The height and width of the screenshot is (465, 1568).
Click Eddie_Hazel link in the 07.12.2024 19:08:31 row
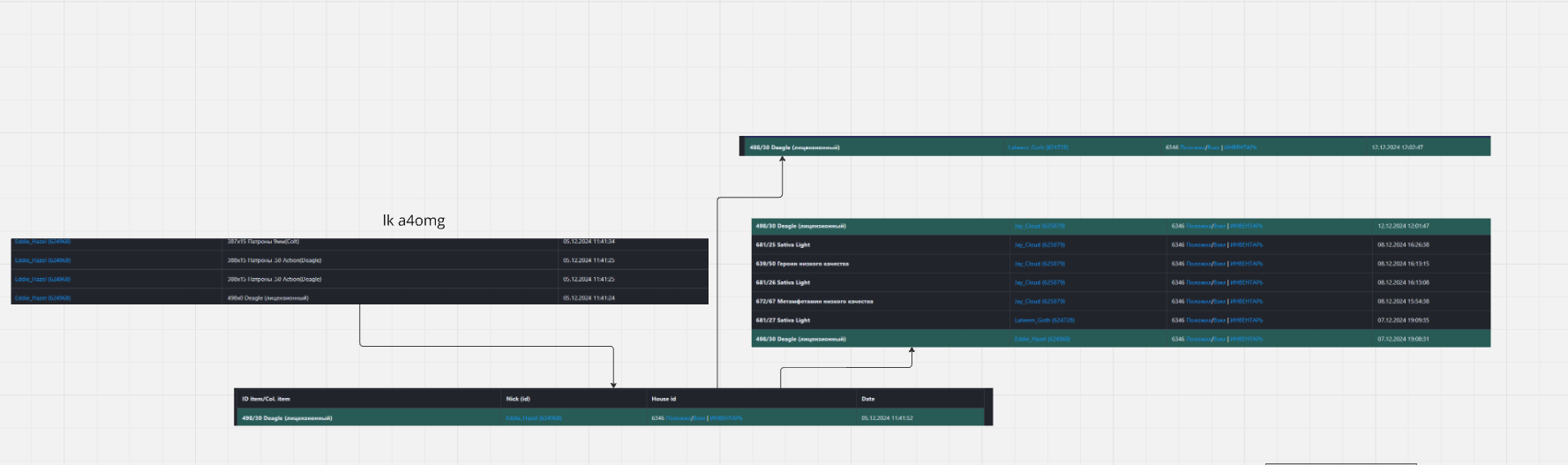pos(1042,339)
